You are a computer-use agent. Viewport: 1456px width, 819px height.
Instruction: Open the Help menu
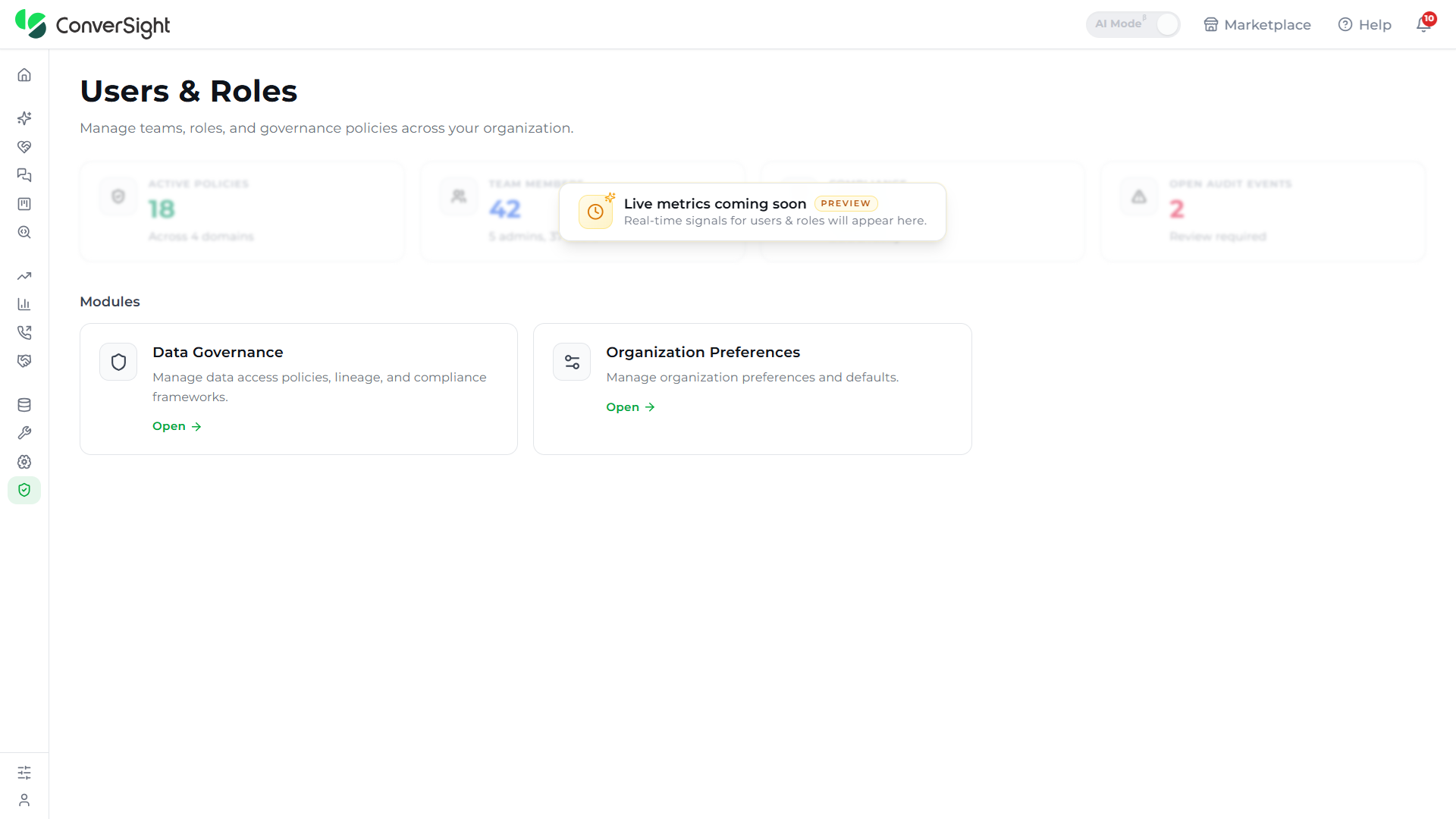[x=1365, y=25]
